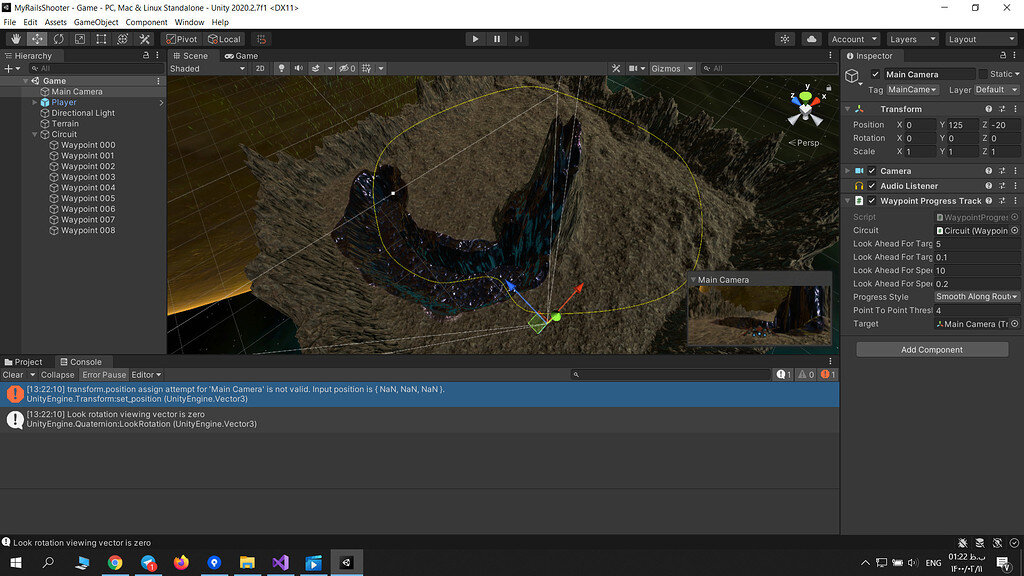This screenshot has height=576, width=1024.
Task: Open Cloud services icon
Action: [x=811, y=39]
